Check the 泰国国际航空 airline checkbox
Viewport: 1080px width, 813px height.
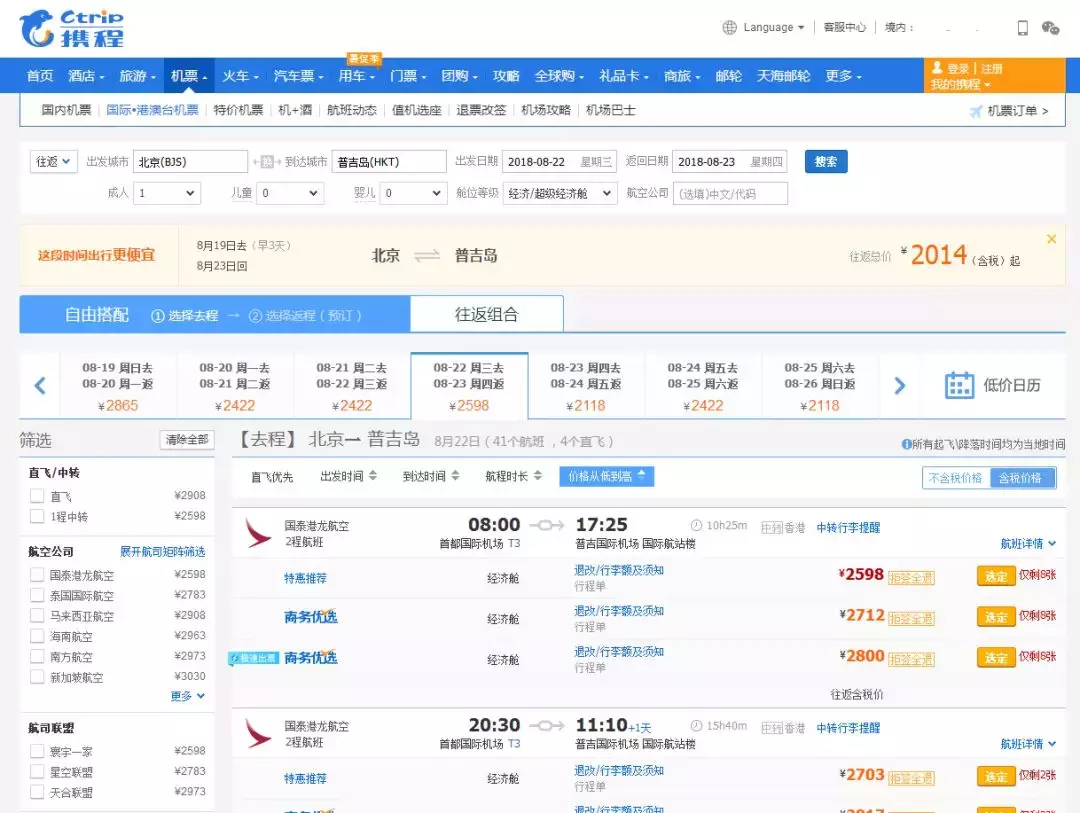(36, 595)
